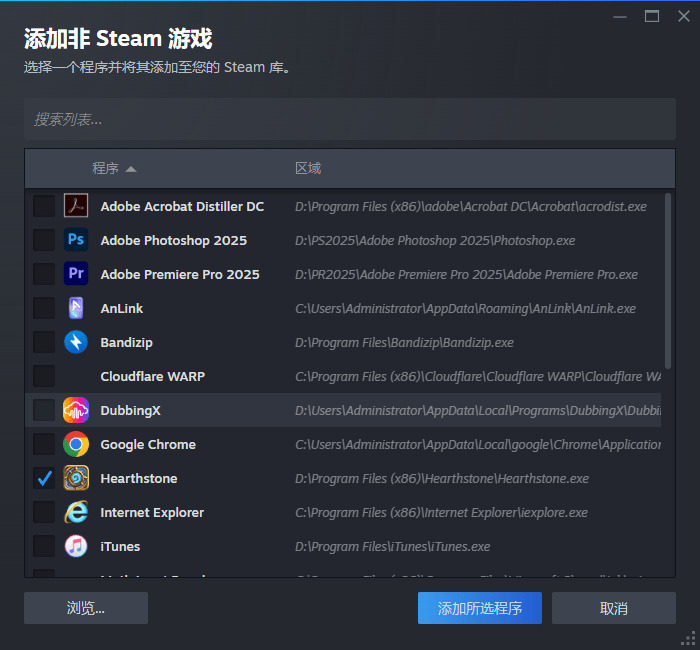The height and width of the screenshot is (650, 700).
Task: Click the window resize grip dots
Action: (690, 639)
